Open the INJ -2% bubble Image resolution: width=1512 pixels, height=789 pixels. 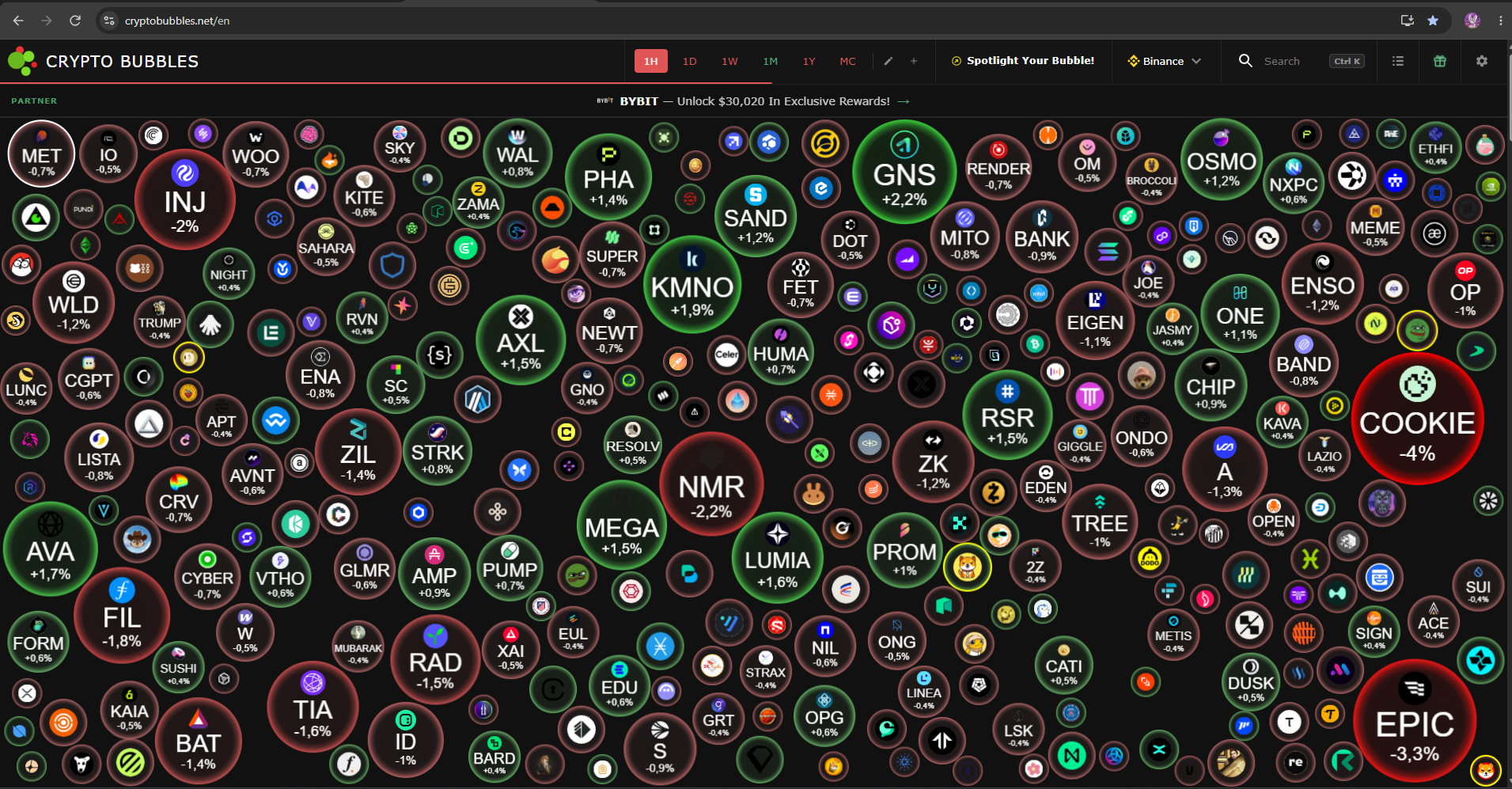point(185,199)
